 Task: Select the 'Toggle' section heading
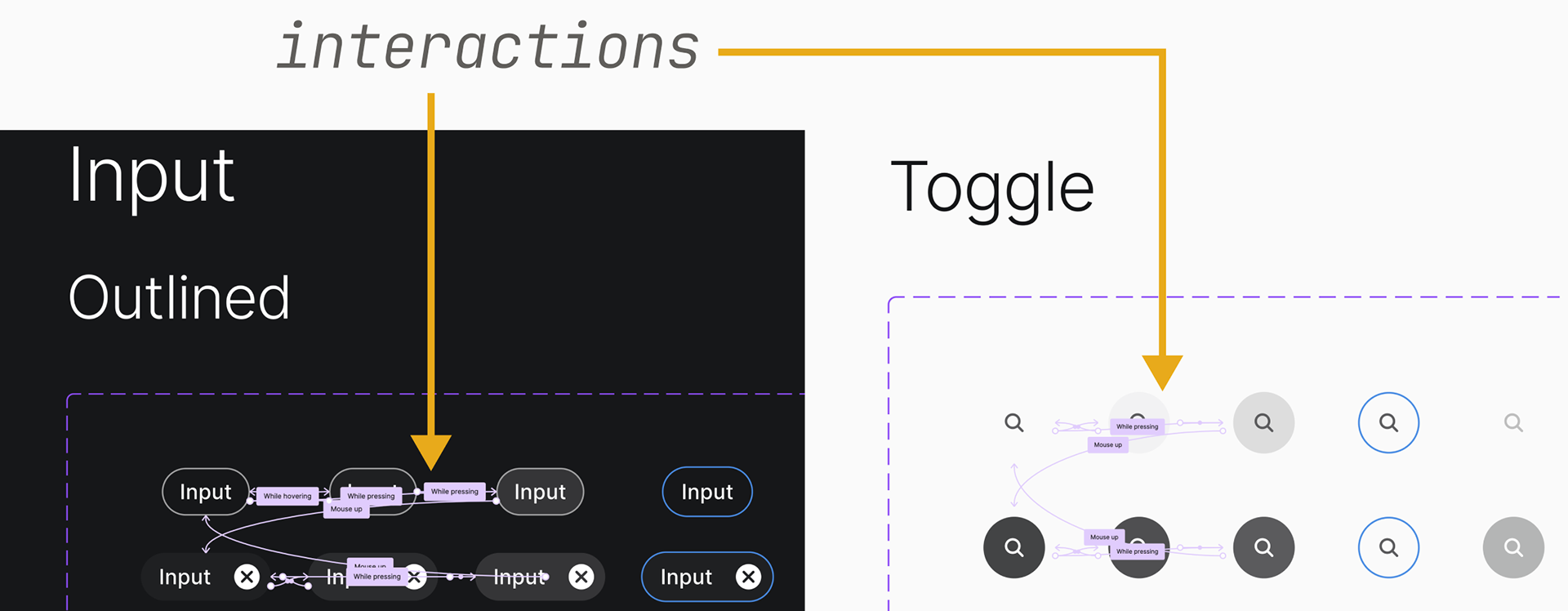click(992, 188)
